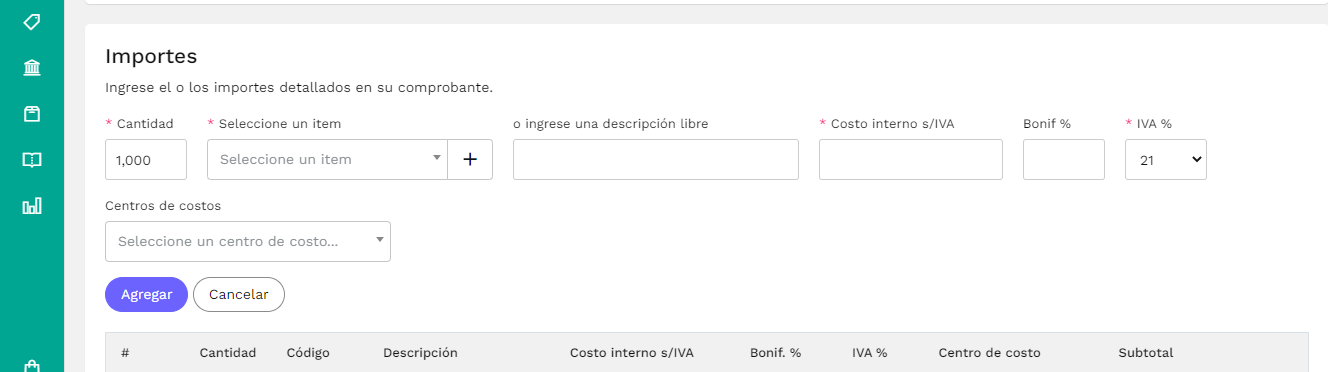Open the shopping bag icon in sidebar
The width and height of the screenshot is (1328, 372).
click(x=32, y=366)
